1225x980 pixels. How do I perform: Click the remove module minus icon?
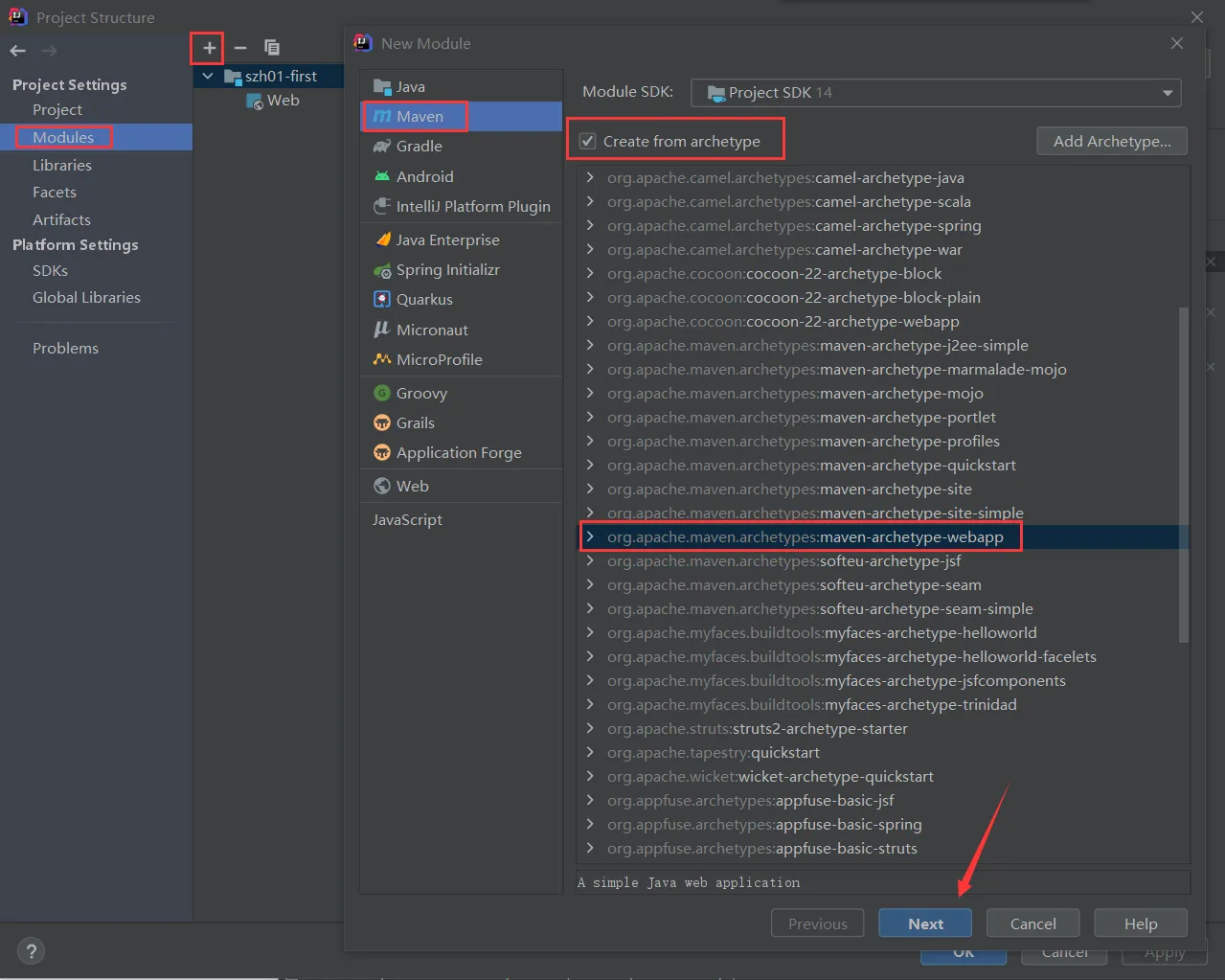point(240,48)
